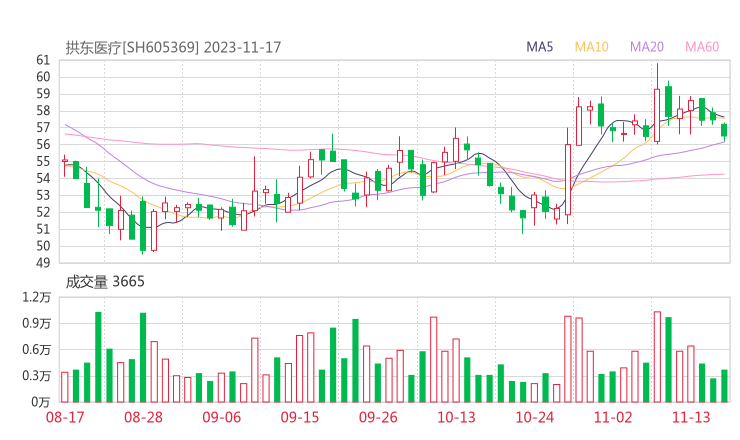
Task: Select the MA10 legend label
Action: pyautogui.click(x=591, y=47)
